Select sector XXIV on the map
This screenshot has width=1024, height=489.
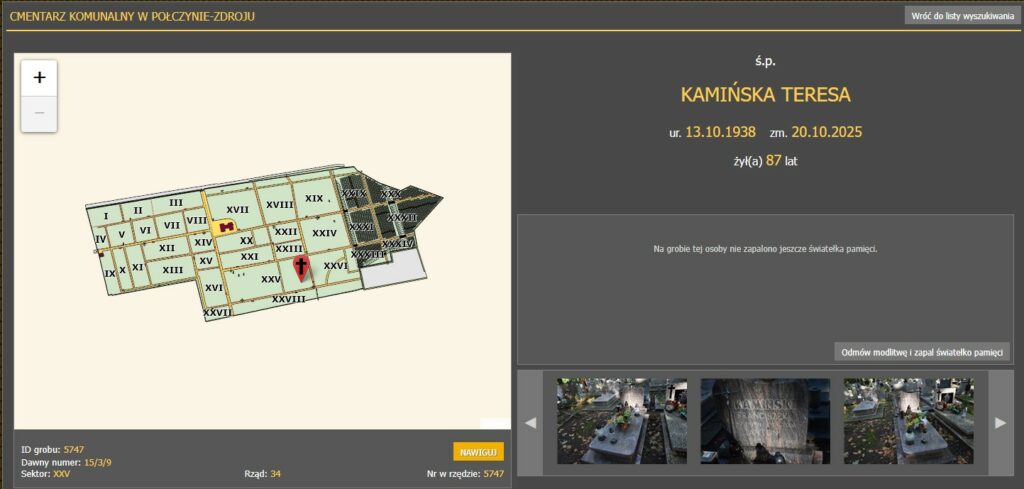[324, 233]
